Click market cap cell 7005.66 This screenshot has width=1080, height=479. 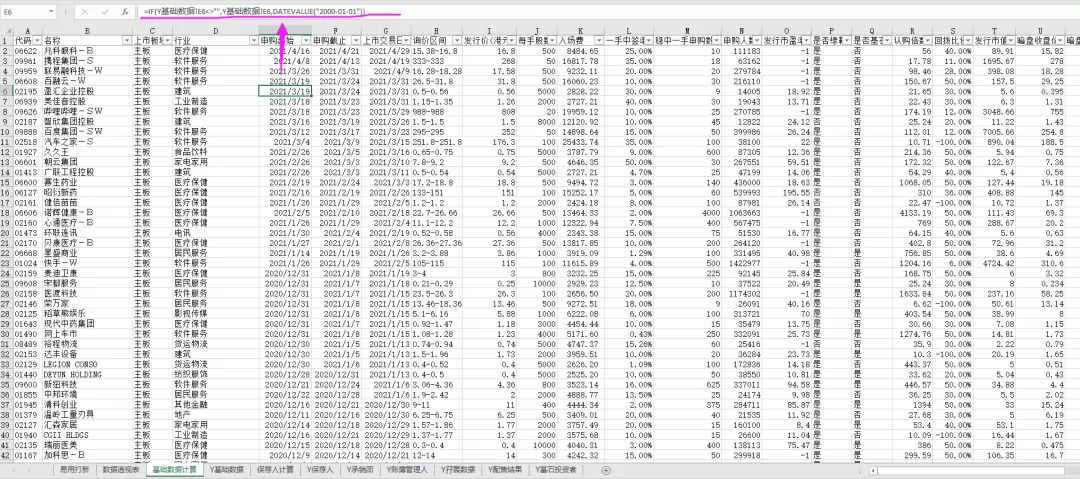994,131
